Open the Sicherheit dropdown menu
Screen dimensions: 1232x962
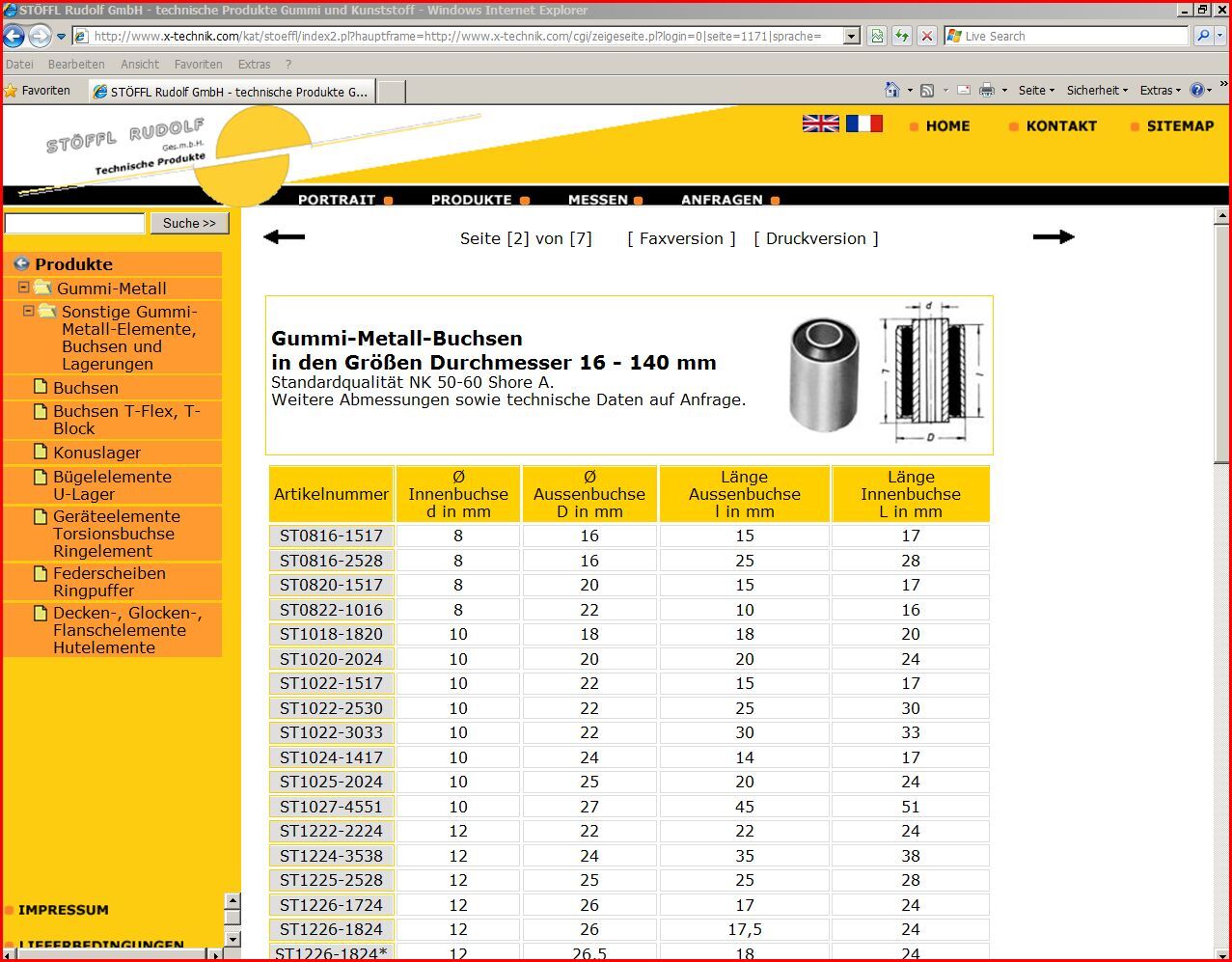pos(1097,90)
